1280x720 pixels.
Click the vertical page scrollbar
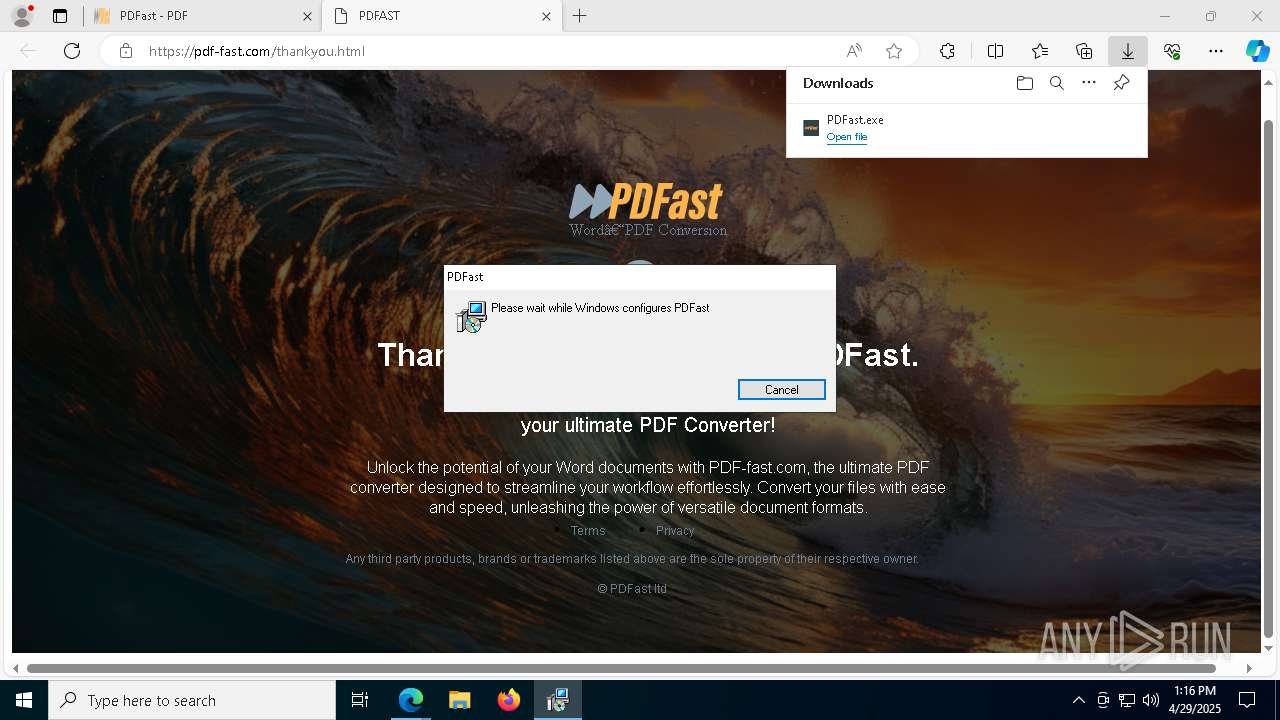point(1269,378)
